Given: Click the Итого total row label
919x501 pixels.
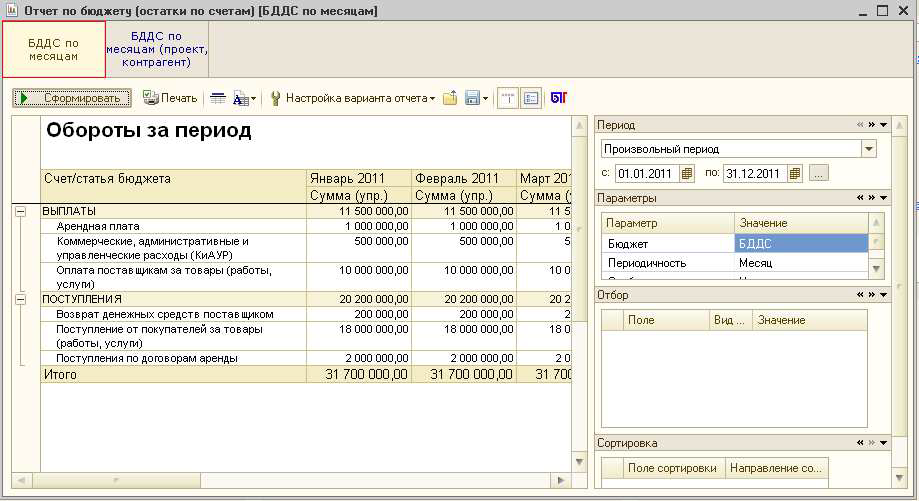Looking at the screenshot, I should 60,374.
